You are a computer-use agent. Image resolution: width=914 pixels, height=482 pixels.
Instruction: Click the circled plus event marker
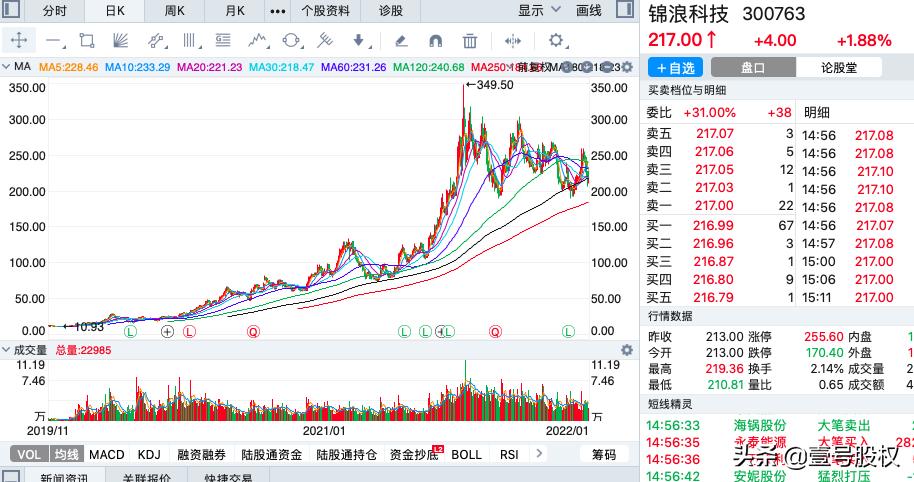coord(167,332)
